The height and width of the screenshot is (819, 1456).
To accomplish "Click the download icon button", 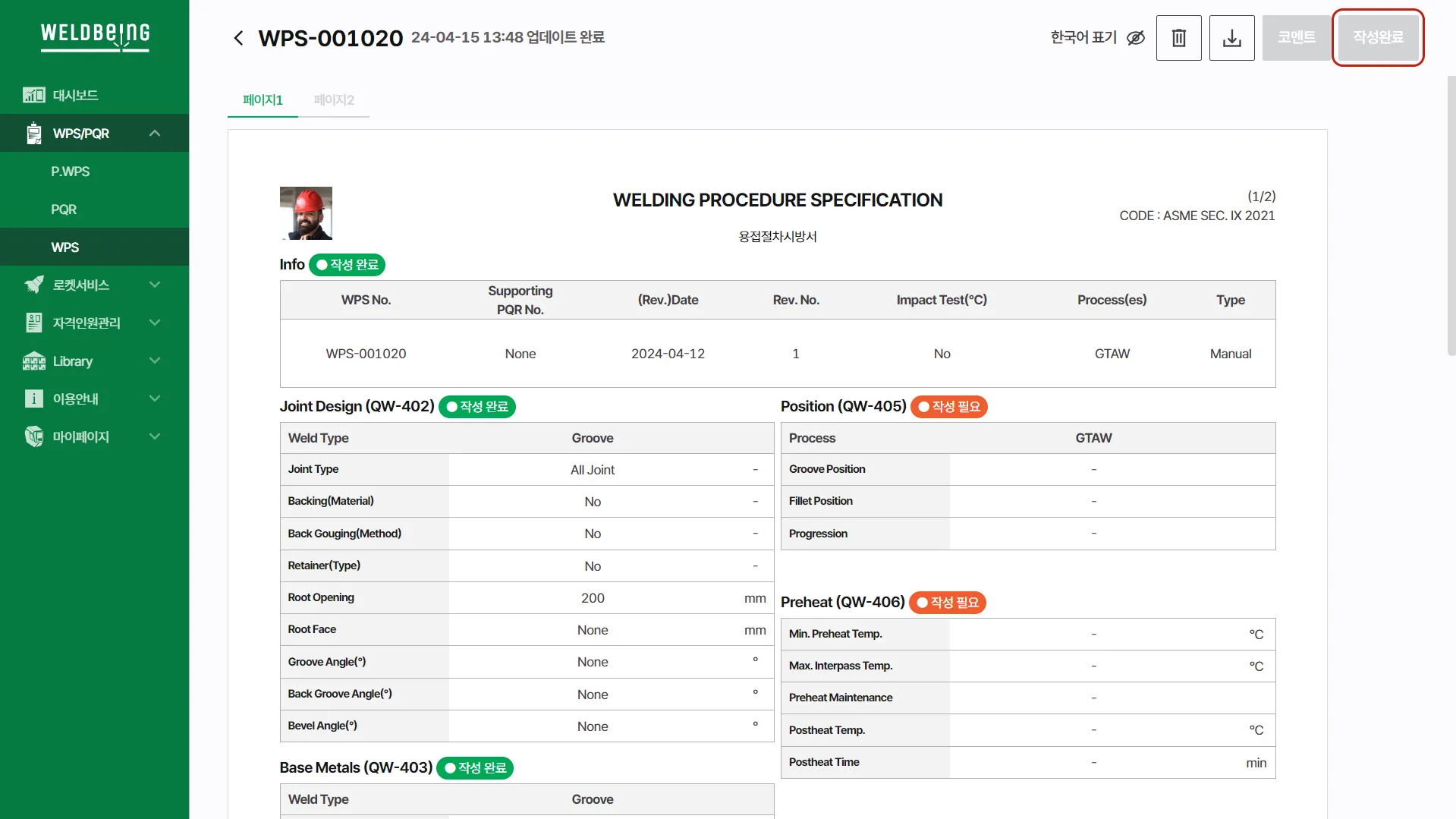I will [x=1231, y=38].
